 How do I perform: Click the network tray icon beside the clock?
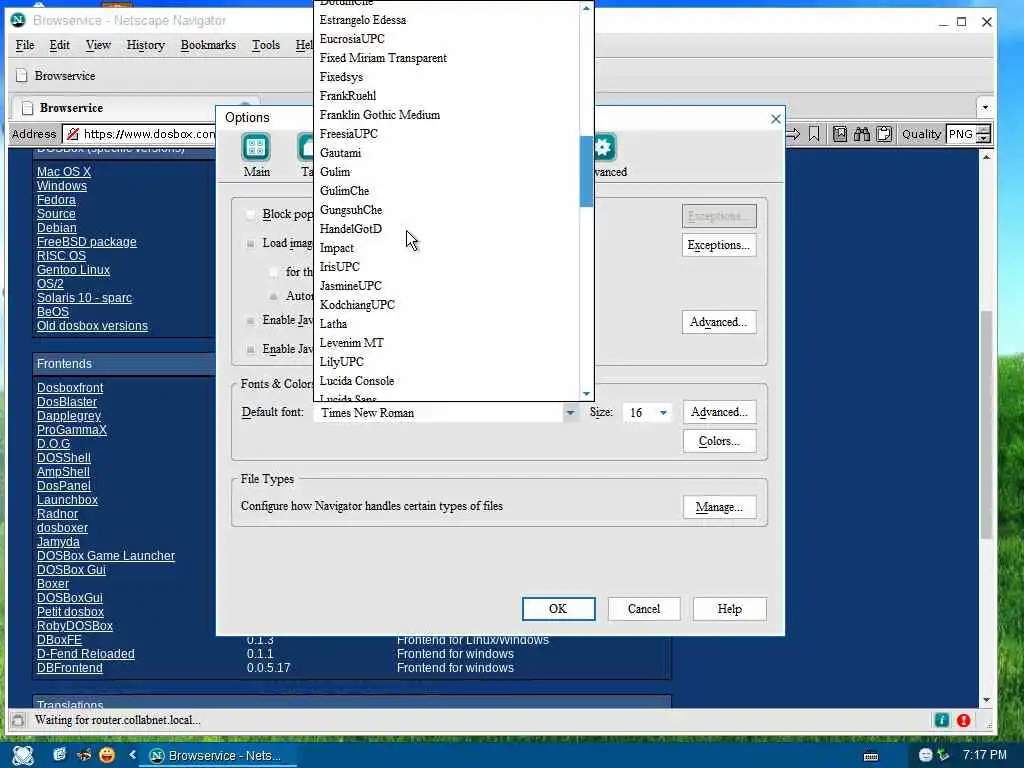click(942, 755)
